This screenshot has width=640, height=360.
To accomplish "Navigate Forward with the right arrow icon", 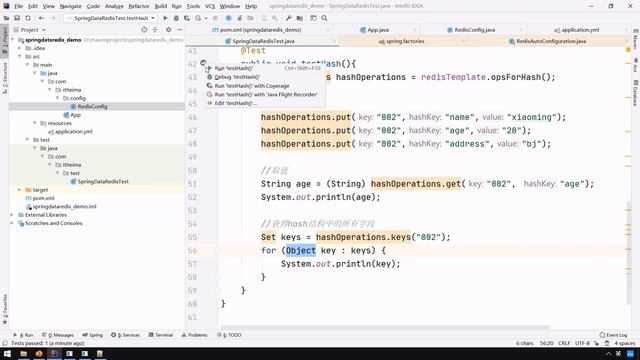I will pos(53,18).
